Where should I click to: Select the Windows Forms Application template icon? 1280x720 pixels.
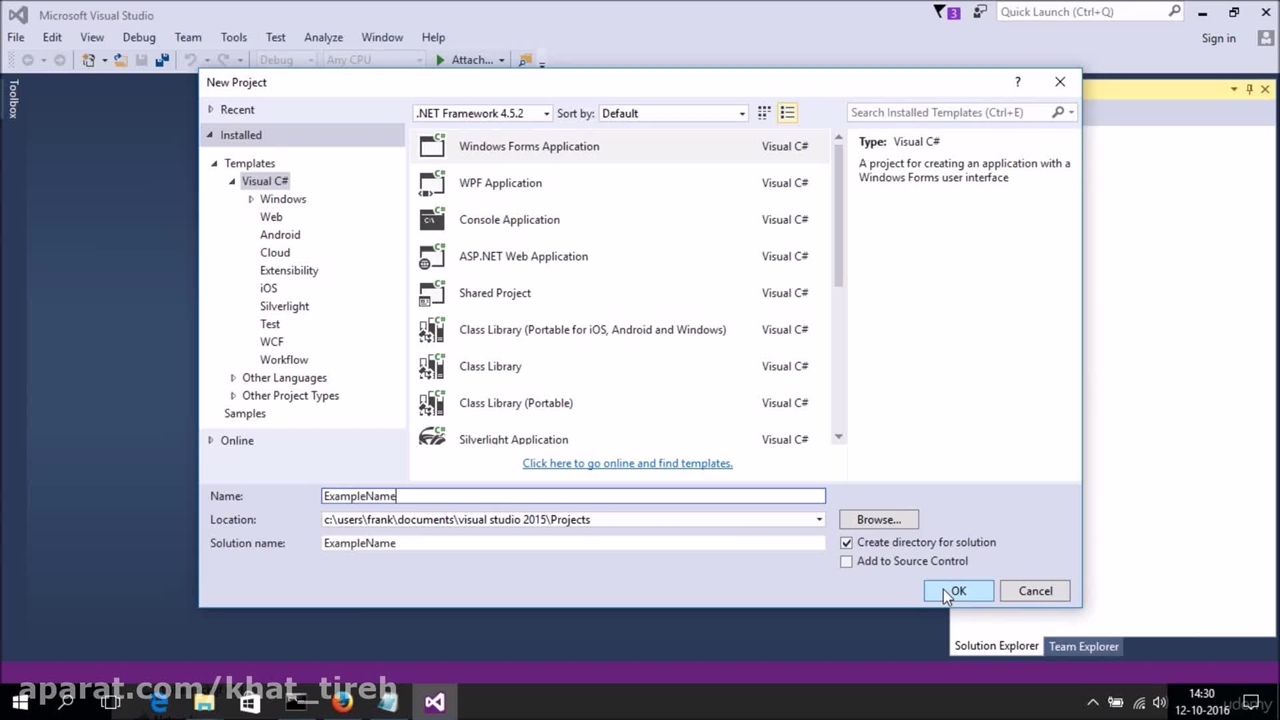tap(432, 146)
